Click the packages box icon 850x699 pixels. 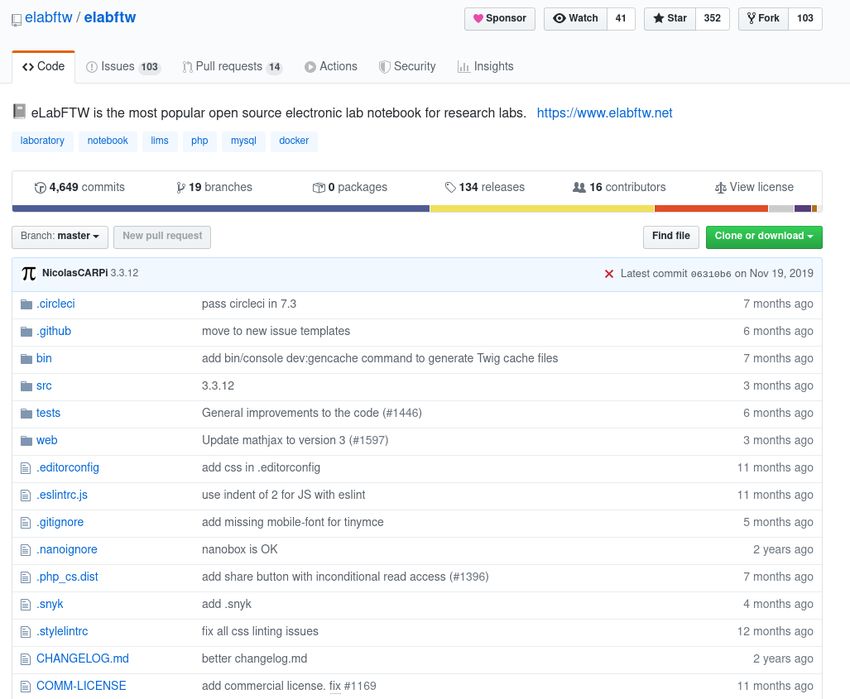pyautogui.click(x=318, y=188)
